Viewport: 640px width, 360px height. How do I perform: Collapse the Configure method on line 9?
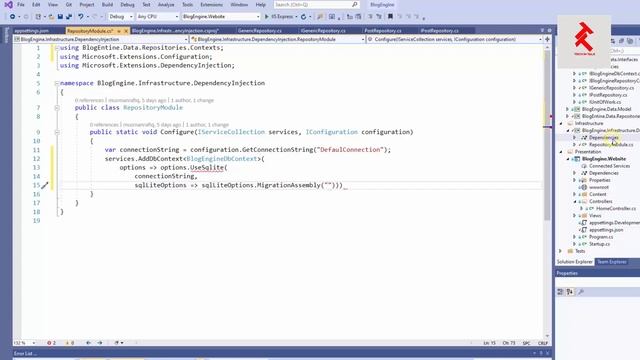tap(57, 132)
